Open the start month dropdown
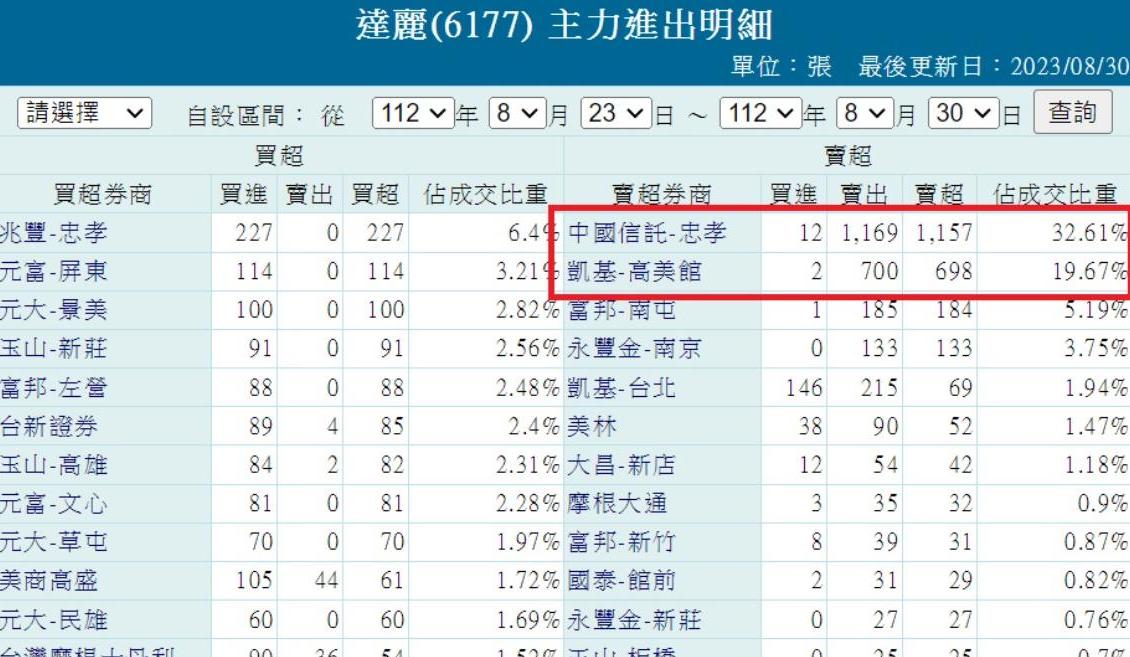Screen dimensions: 1130x657 tap(517, 113)
